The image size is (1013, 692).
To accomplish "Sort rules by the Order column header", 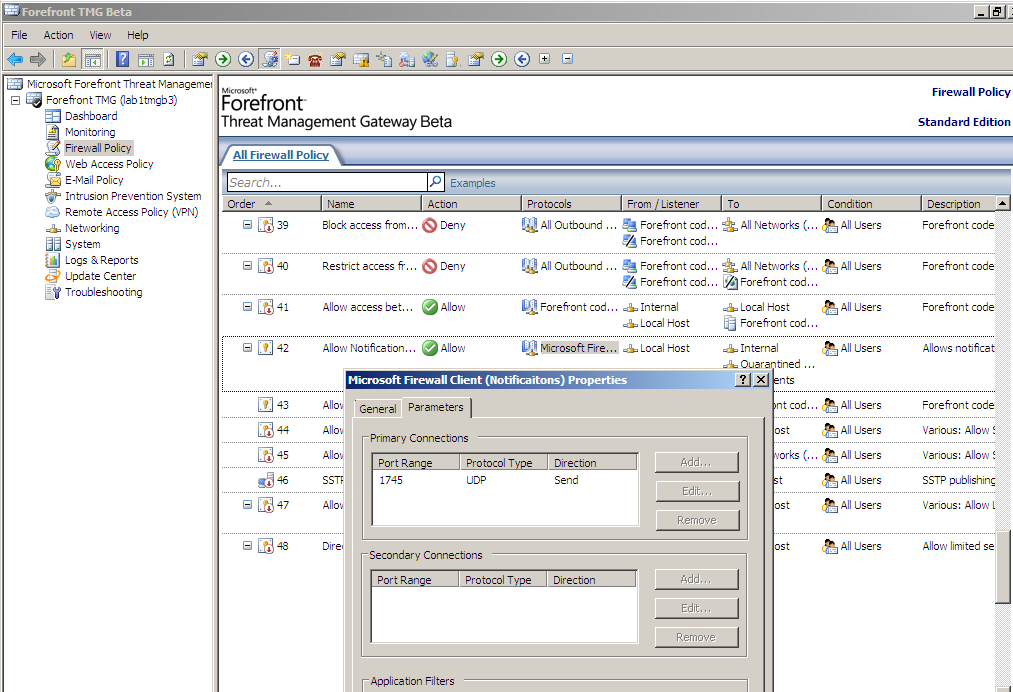I will 272,204.
